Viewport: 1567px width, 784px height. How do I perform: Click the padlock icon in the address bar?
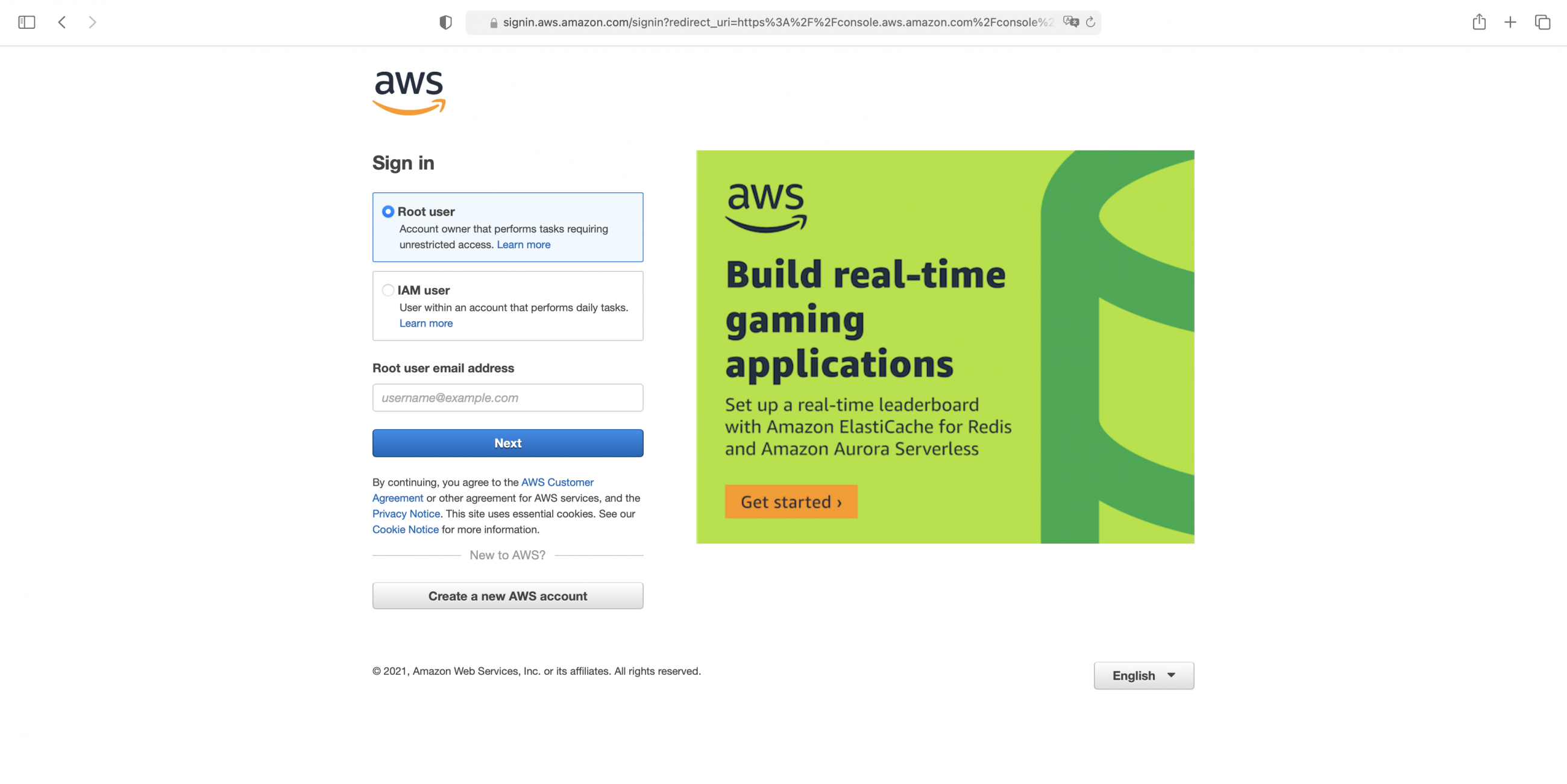493,22
